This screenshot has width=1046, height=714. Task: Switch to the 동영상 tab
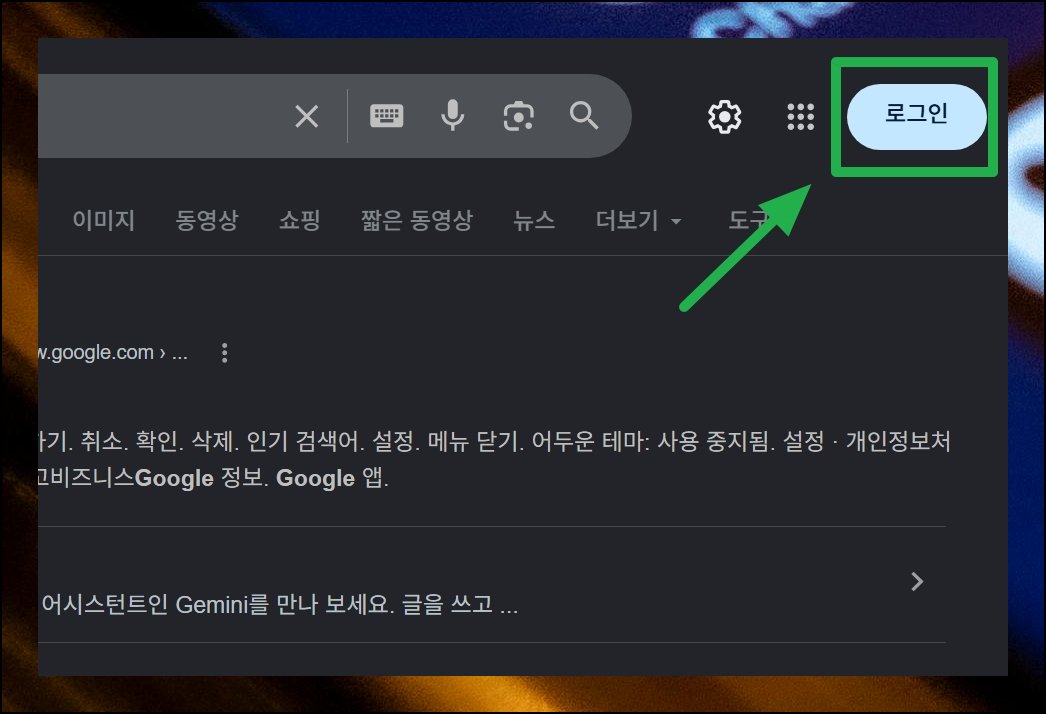206,220
